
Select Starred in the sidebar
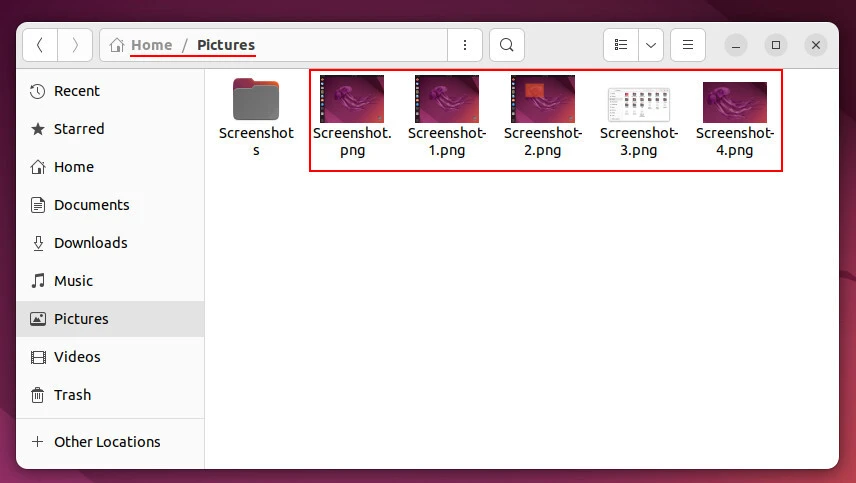tap(79, 129)
